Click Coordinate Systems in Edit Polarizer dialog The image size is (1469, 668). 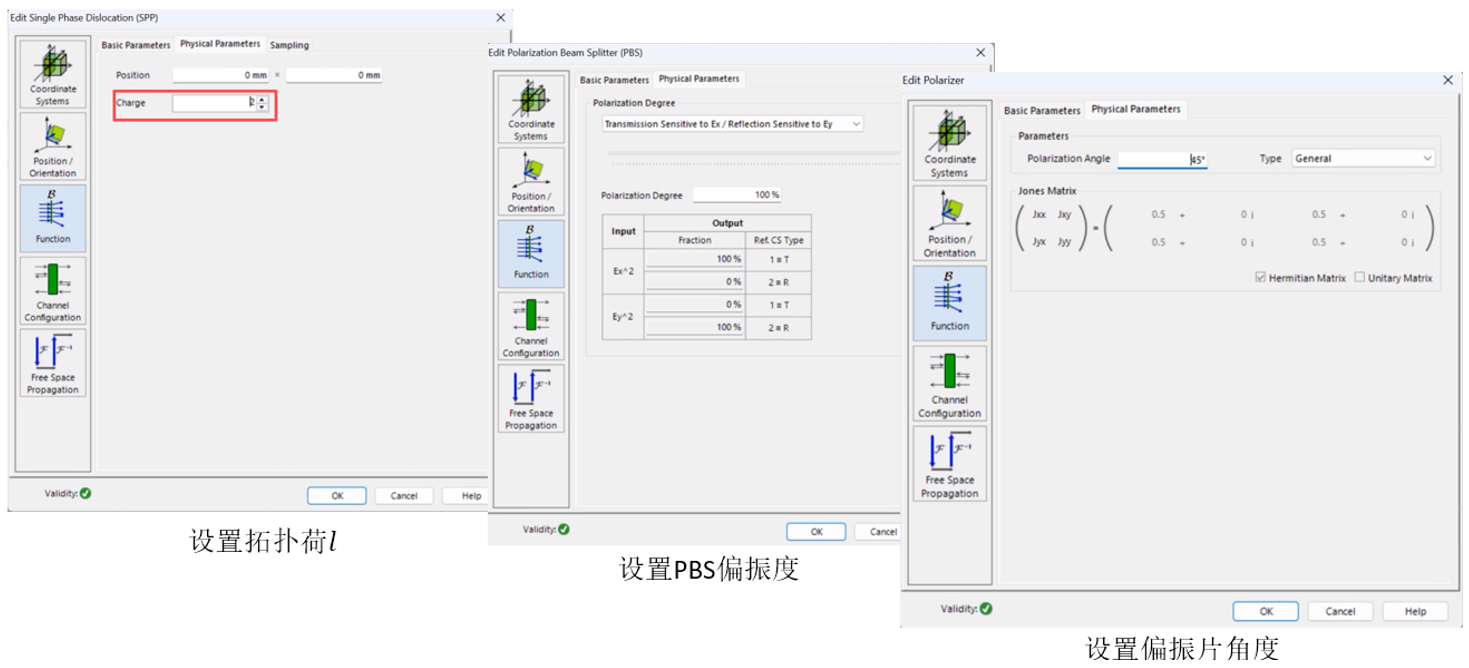[x=949, y=142]
